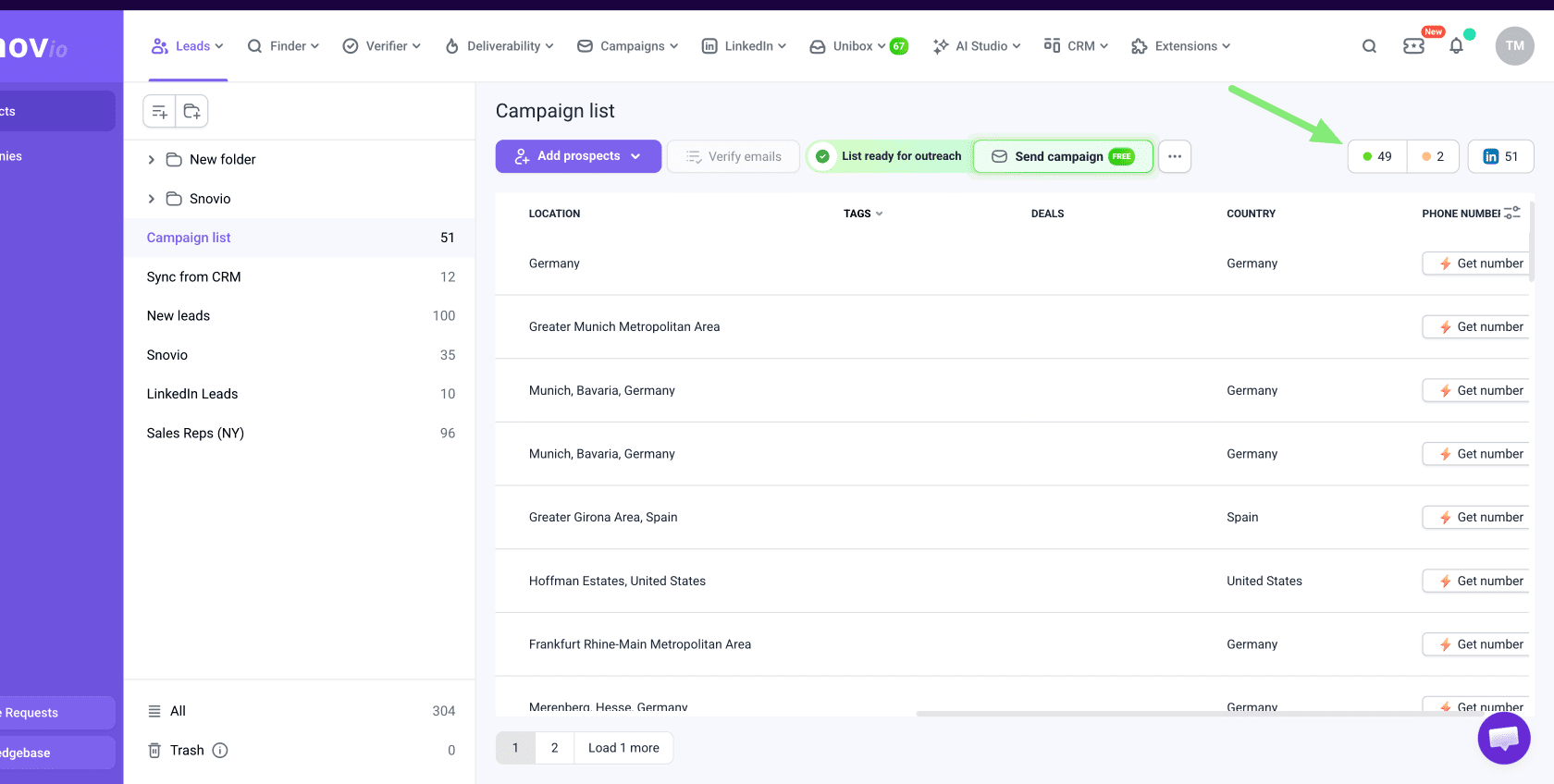Image resolution: width=1554 pixels, height=784 pixels.
Task: Click Send campaign button
Action: click(x=1063, y=156)
